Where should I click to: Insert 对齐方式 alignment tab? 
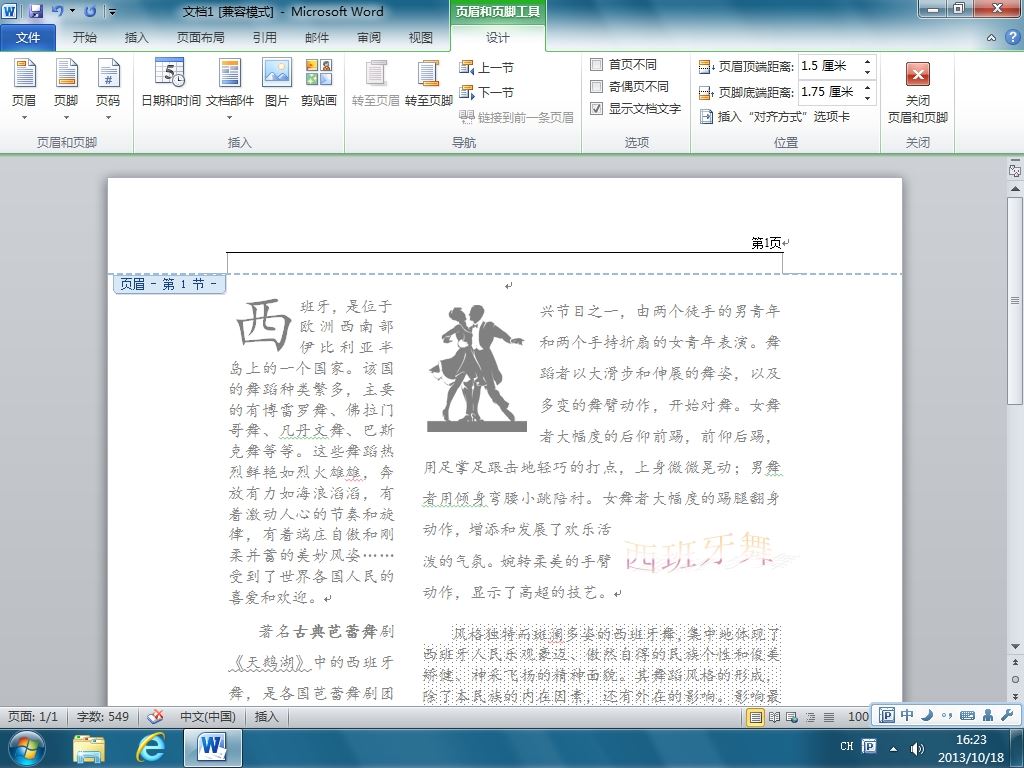(775, 116)
